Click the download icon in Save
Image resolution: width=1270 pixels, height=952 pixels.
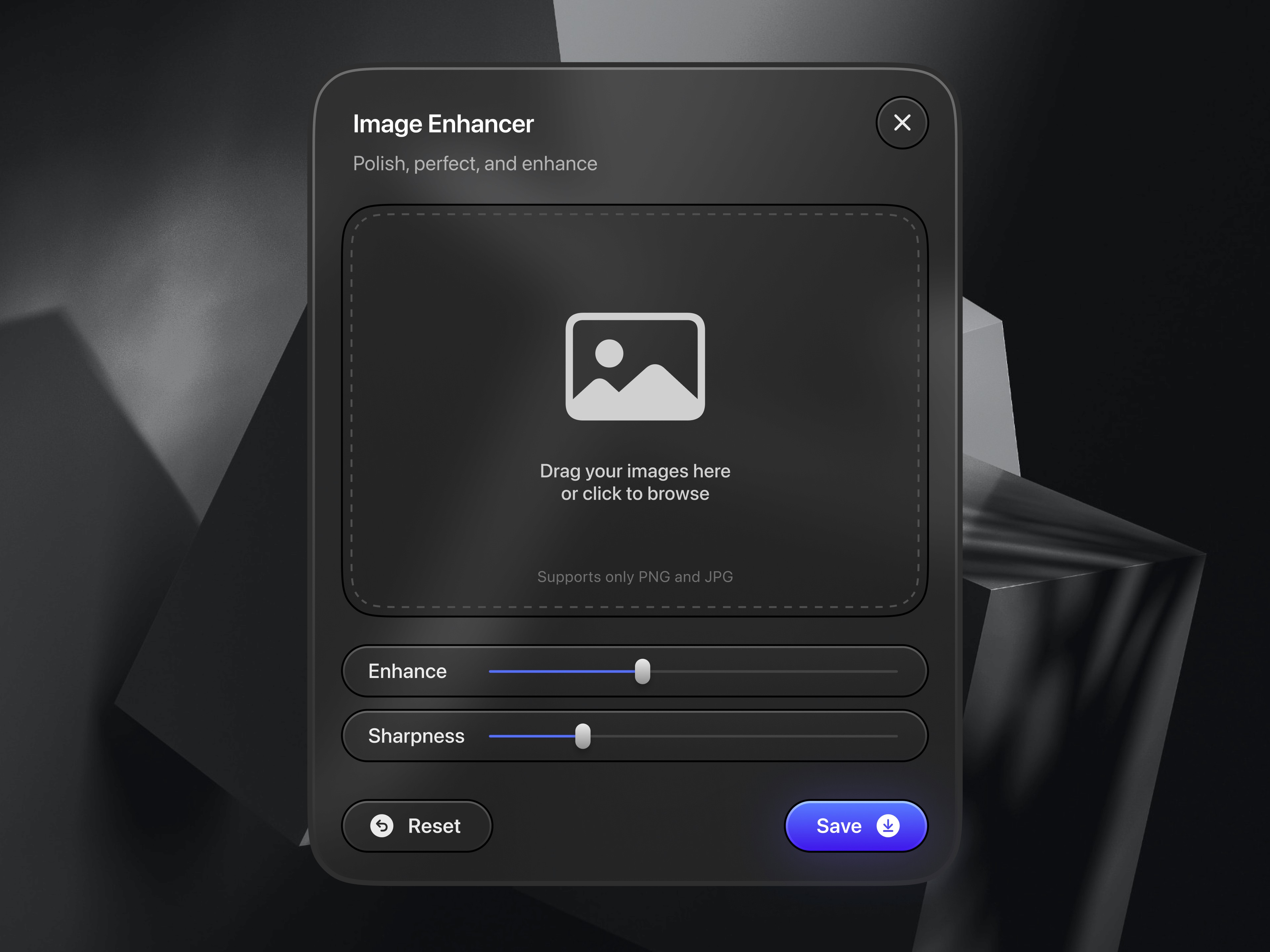888,826
